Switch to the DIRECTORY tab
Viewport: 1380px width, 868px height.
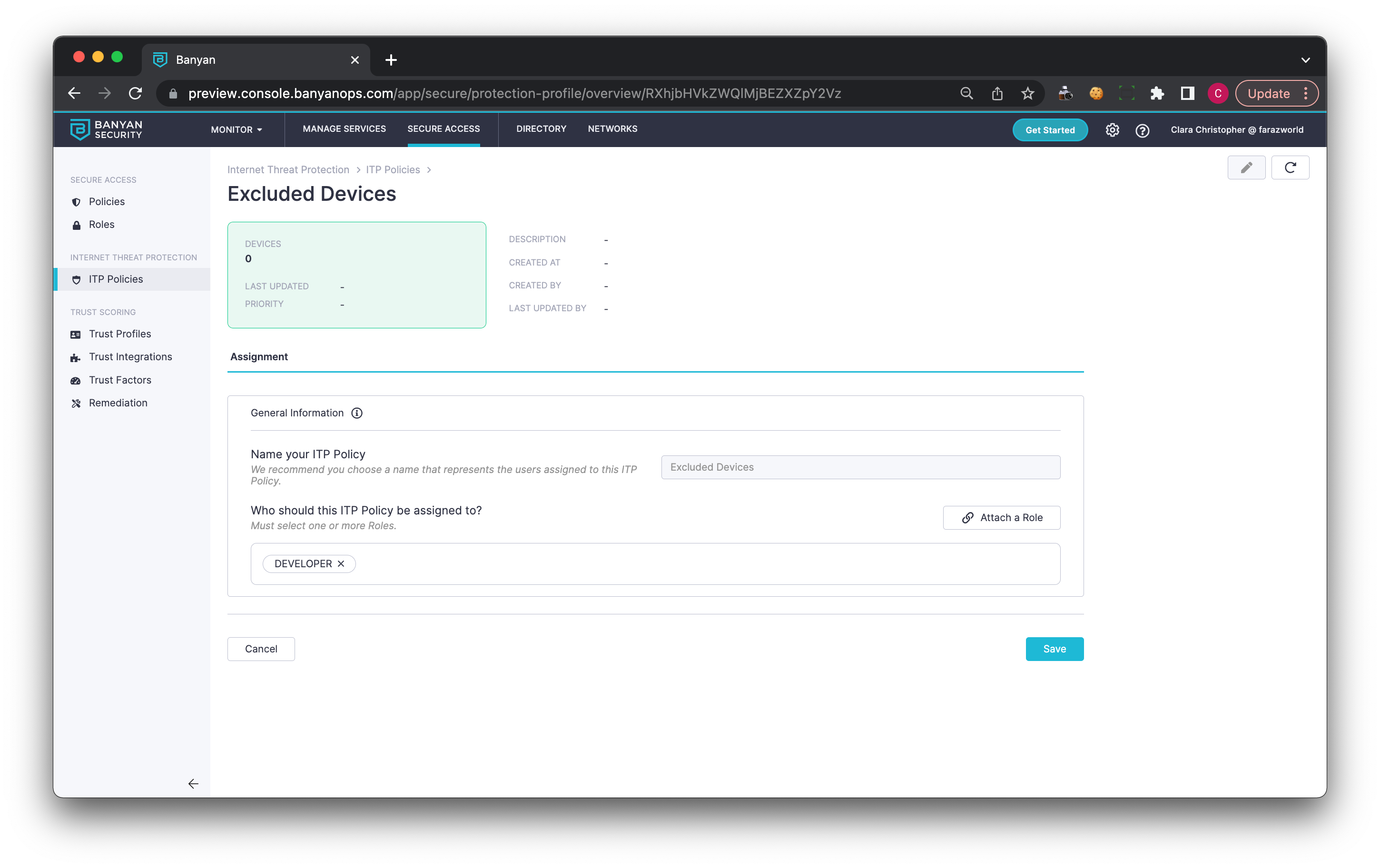pos(541,129)
